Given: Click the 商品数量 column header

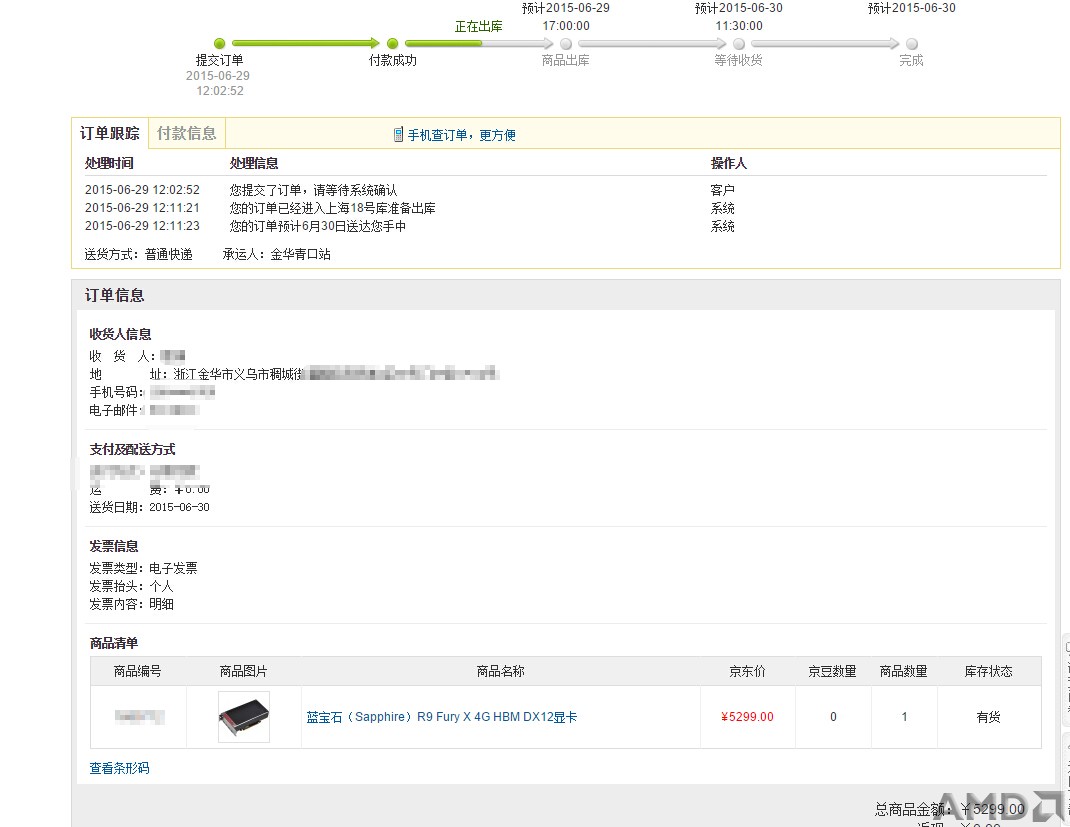Looking at the screenshot, I should click(x=903, y=671).
